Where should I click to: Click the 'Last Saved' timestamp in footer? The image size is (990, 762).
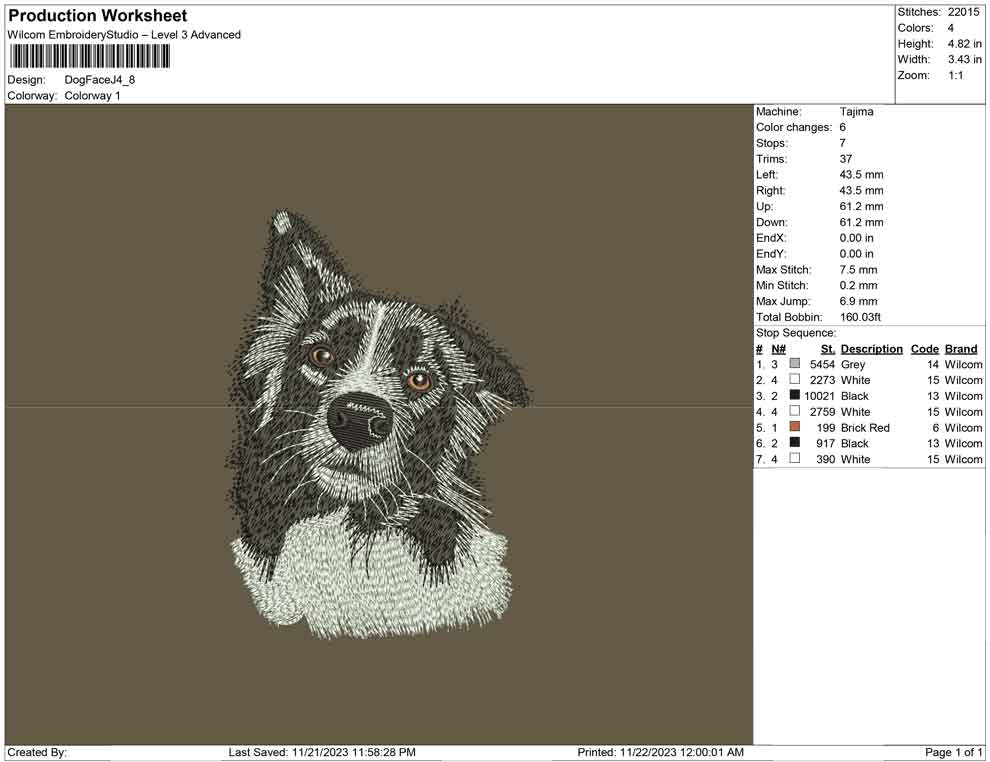pos(322,752)
